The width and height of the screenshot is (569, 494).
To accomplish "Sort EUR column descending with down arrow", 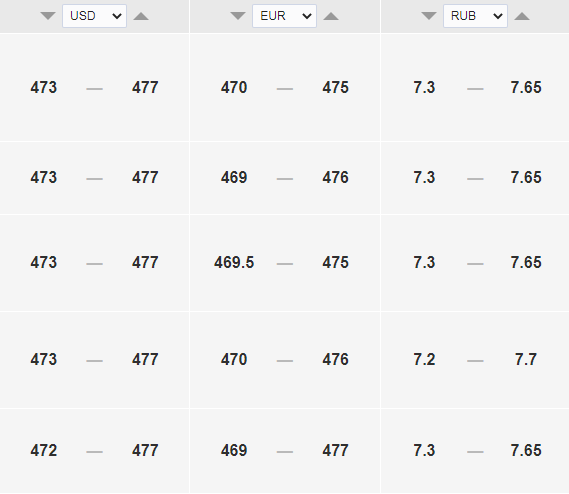I will [x=238, y=16].
